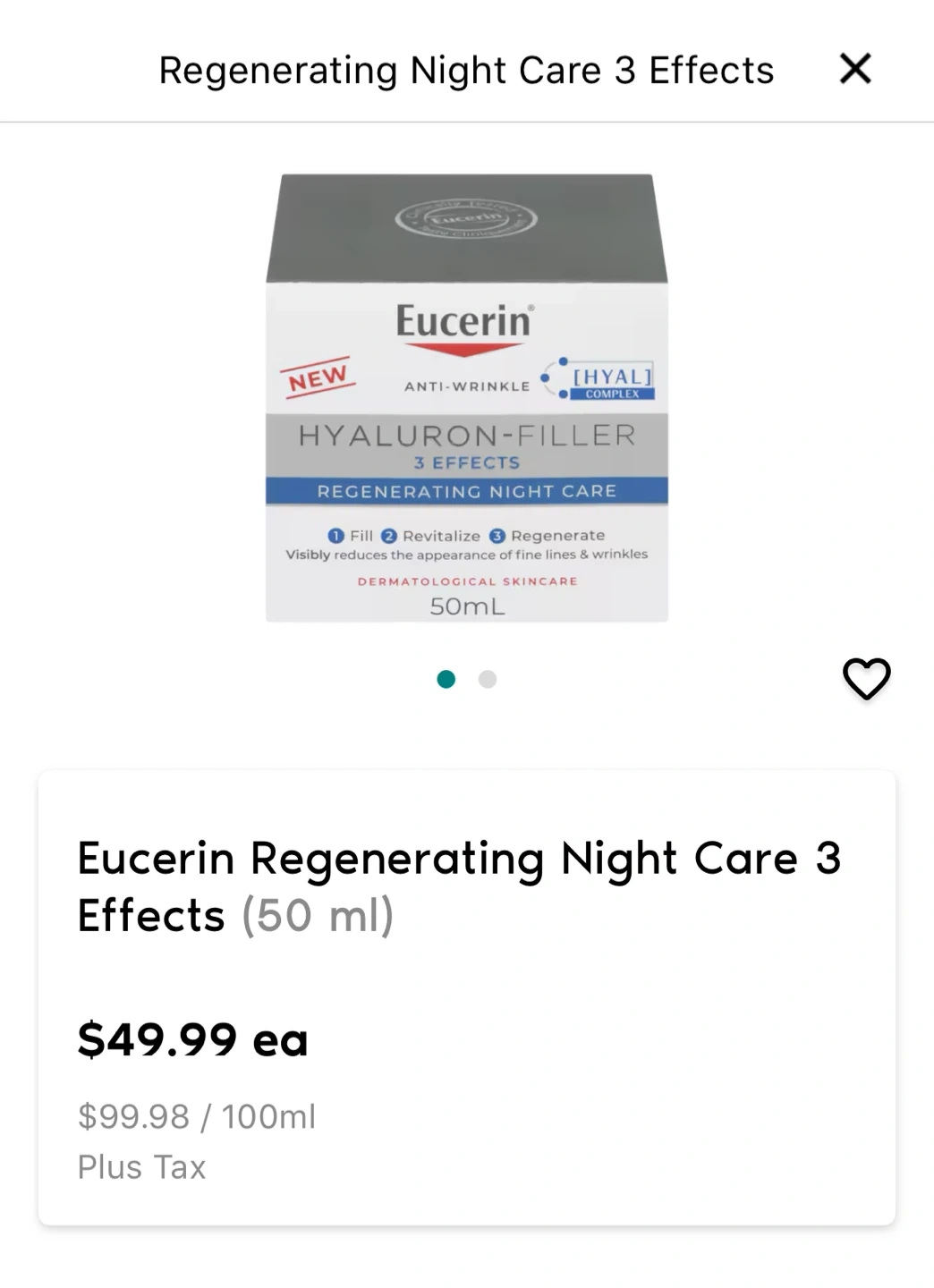Image resolution: width=934 pixels, height=1288 pixels.
Task: Select the first teal carousel dot
Action: coord(446,680)
